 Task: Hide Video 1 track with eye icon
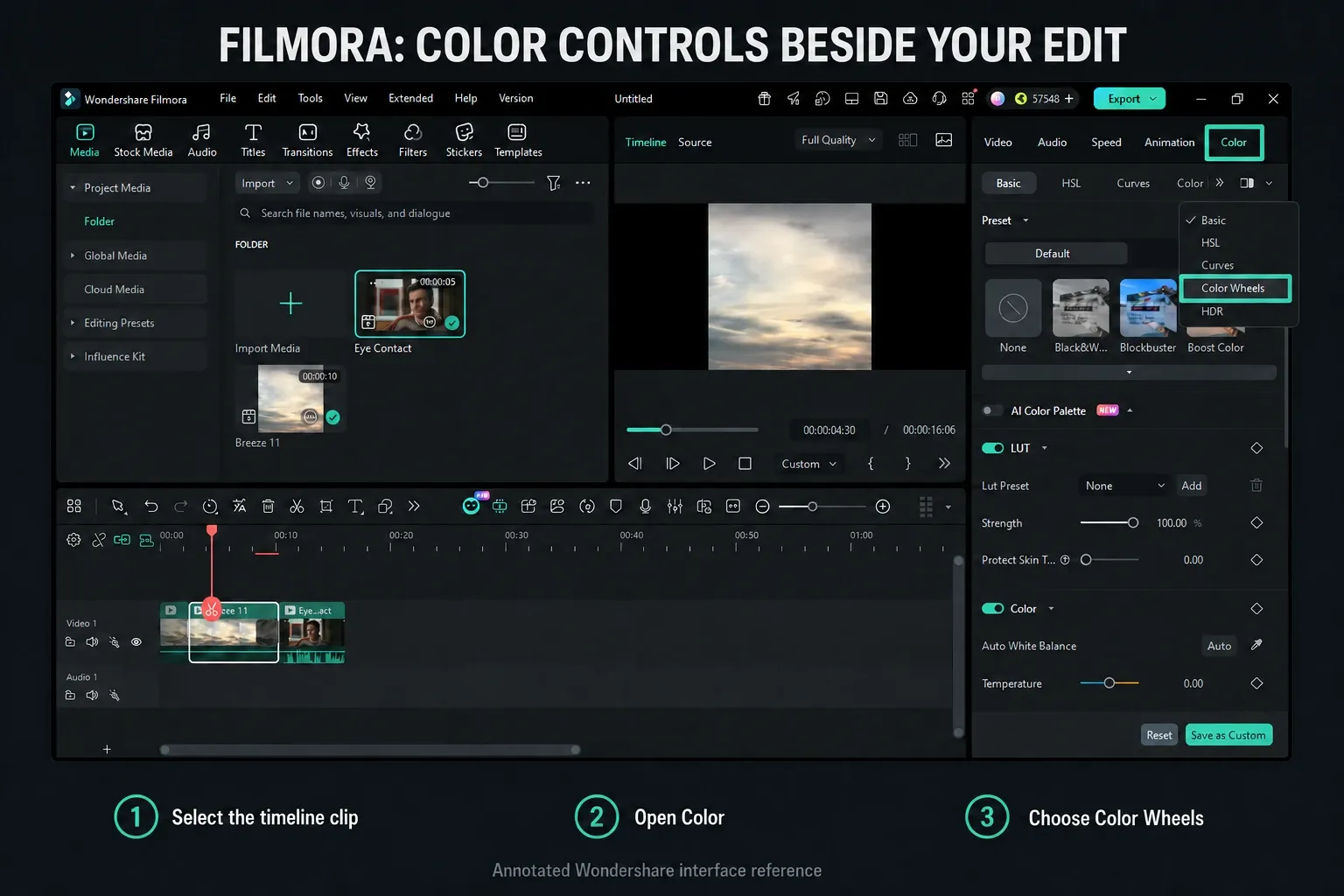click(x=136, y=642)
